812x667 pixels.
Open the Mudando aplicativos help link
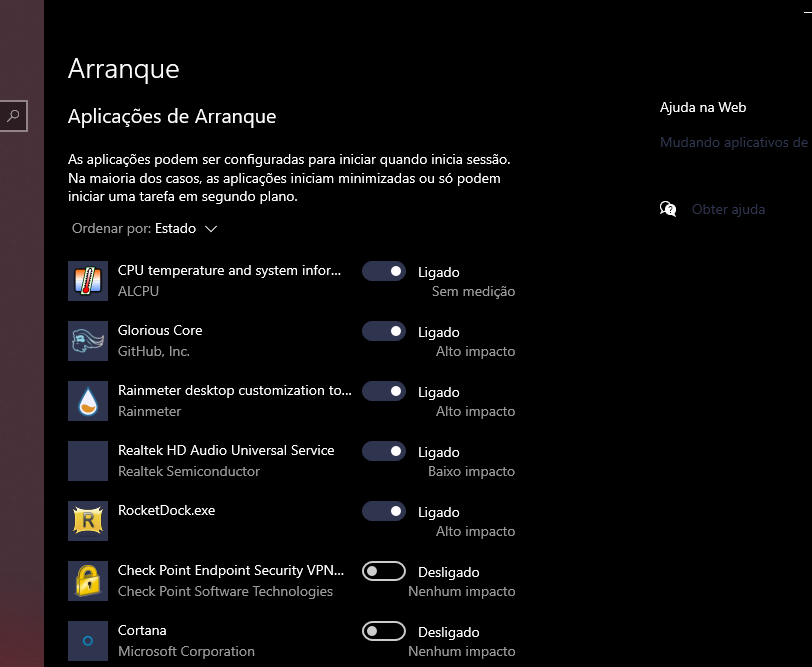point(734,143)
